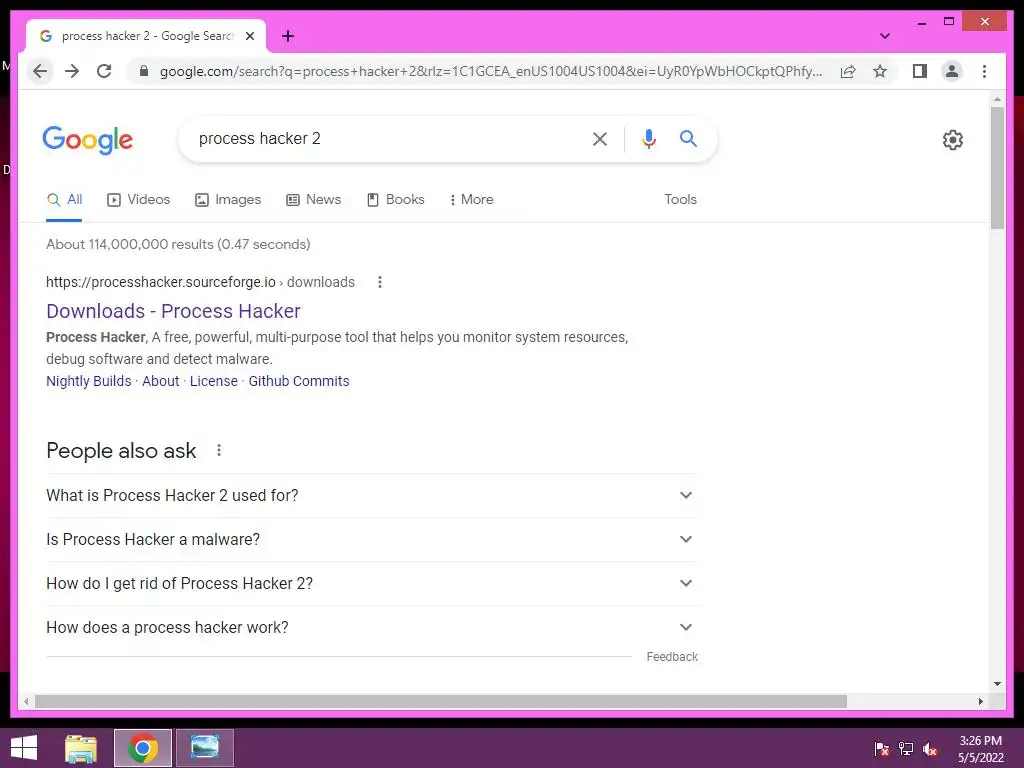Click the Google logo
This screenshot has height=768, width=1024.
(x=88, y=140)
